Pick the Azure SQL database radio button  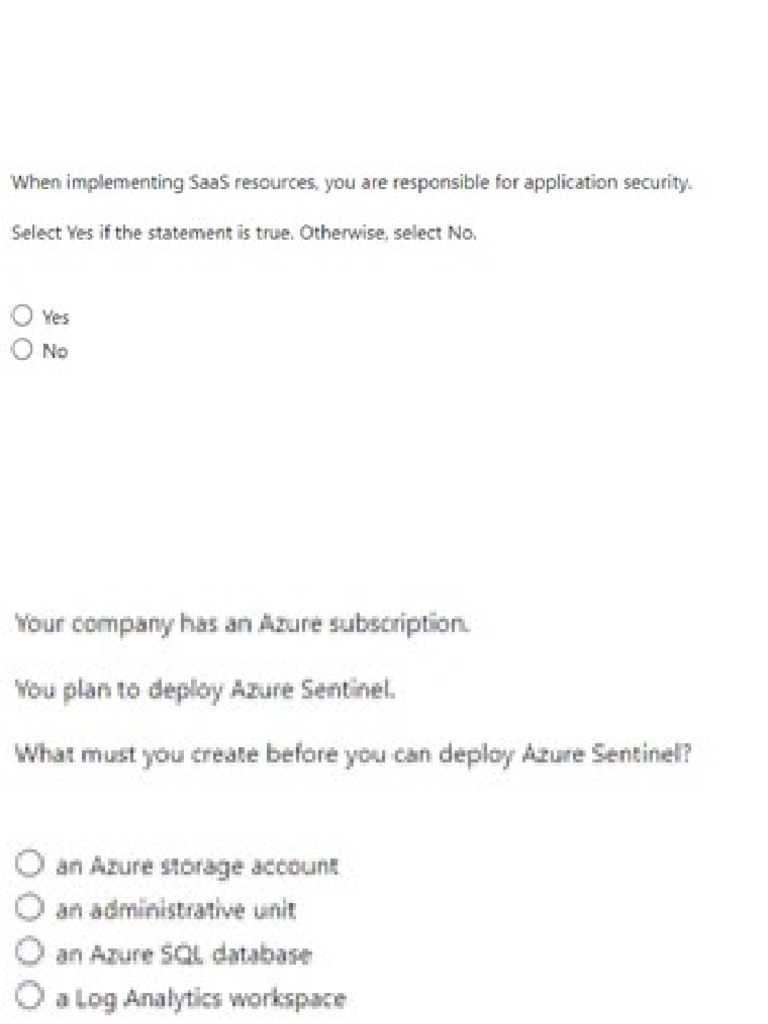[31, 953]
